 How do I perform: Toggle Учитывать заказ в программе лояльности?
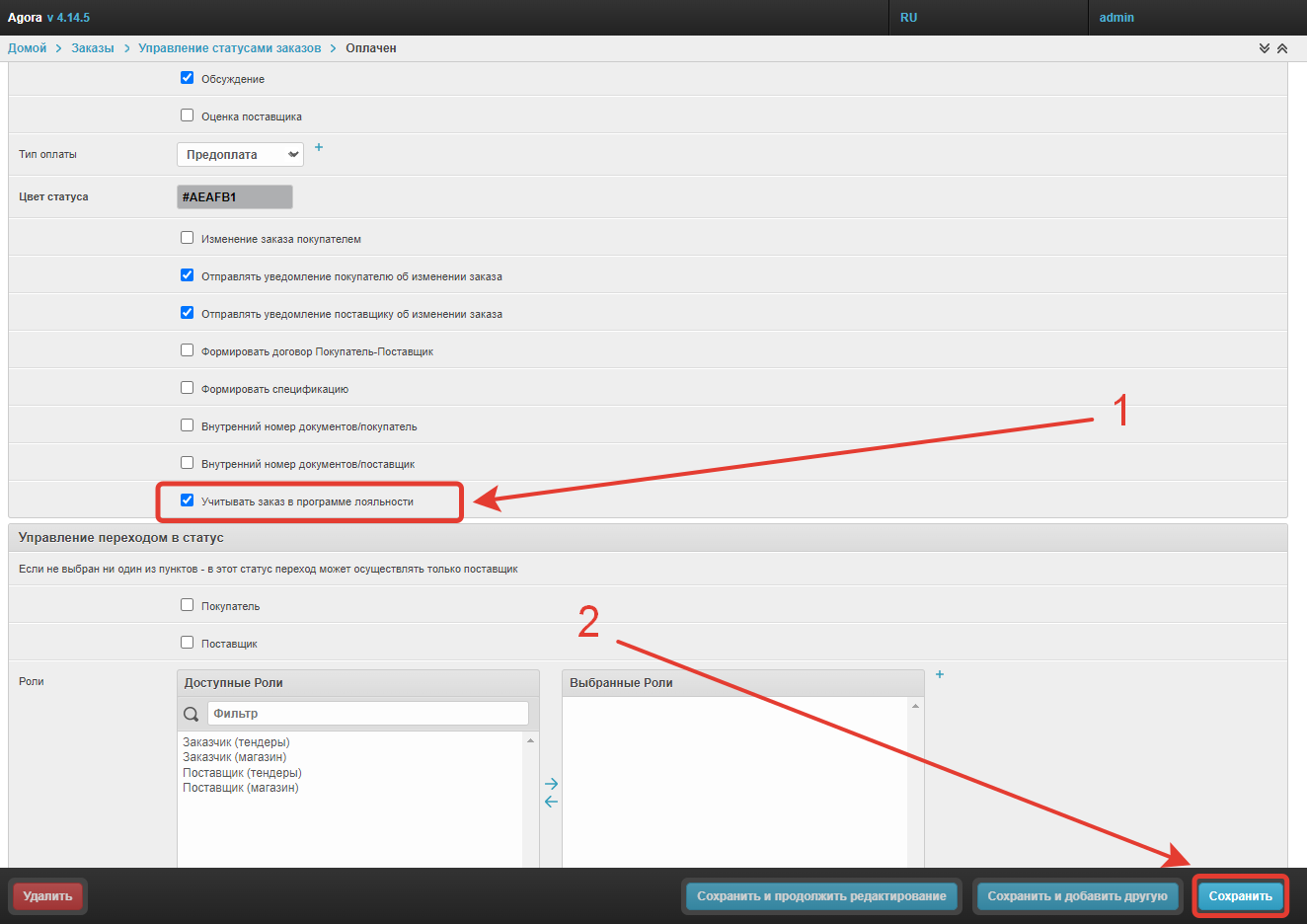[x=188, y=500]
